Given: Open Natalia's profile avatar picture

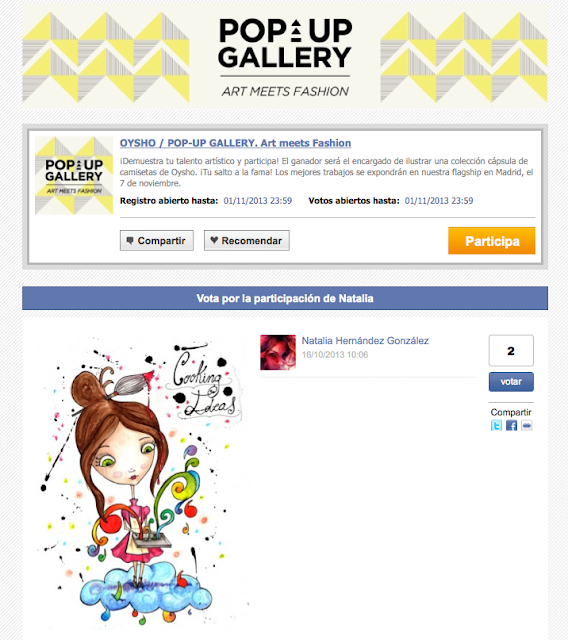Looking at the screenshot, I should click(278, 352).
